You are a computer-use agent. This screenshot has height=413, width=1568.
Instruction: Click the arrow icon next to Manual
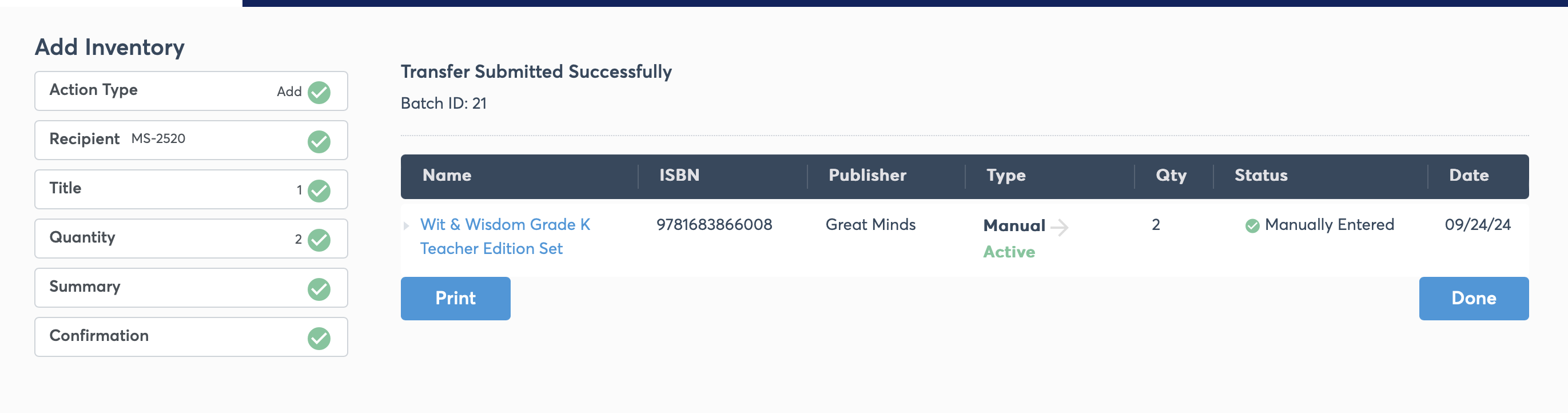point(1060,227)
